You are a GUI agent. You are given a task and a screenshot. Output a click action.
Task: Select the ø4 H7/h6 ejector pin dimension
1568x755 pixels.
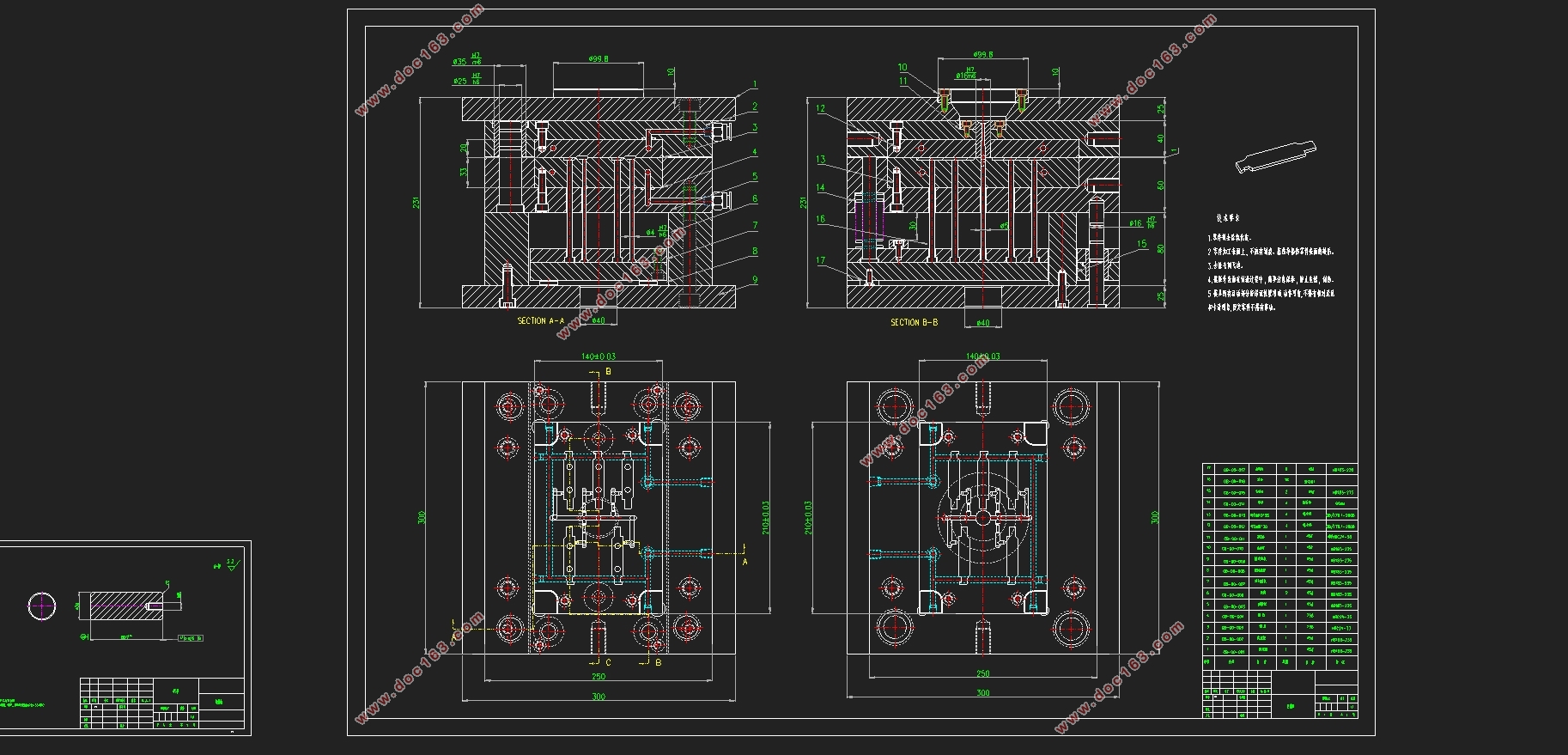pyautogui.click(x=656, y=231)
